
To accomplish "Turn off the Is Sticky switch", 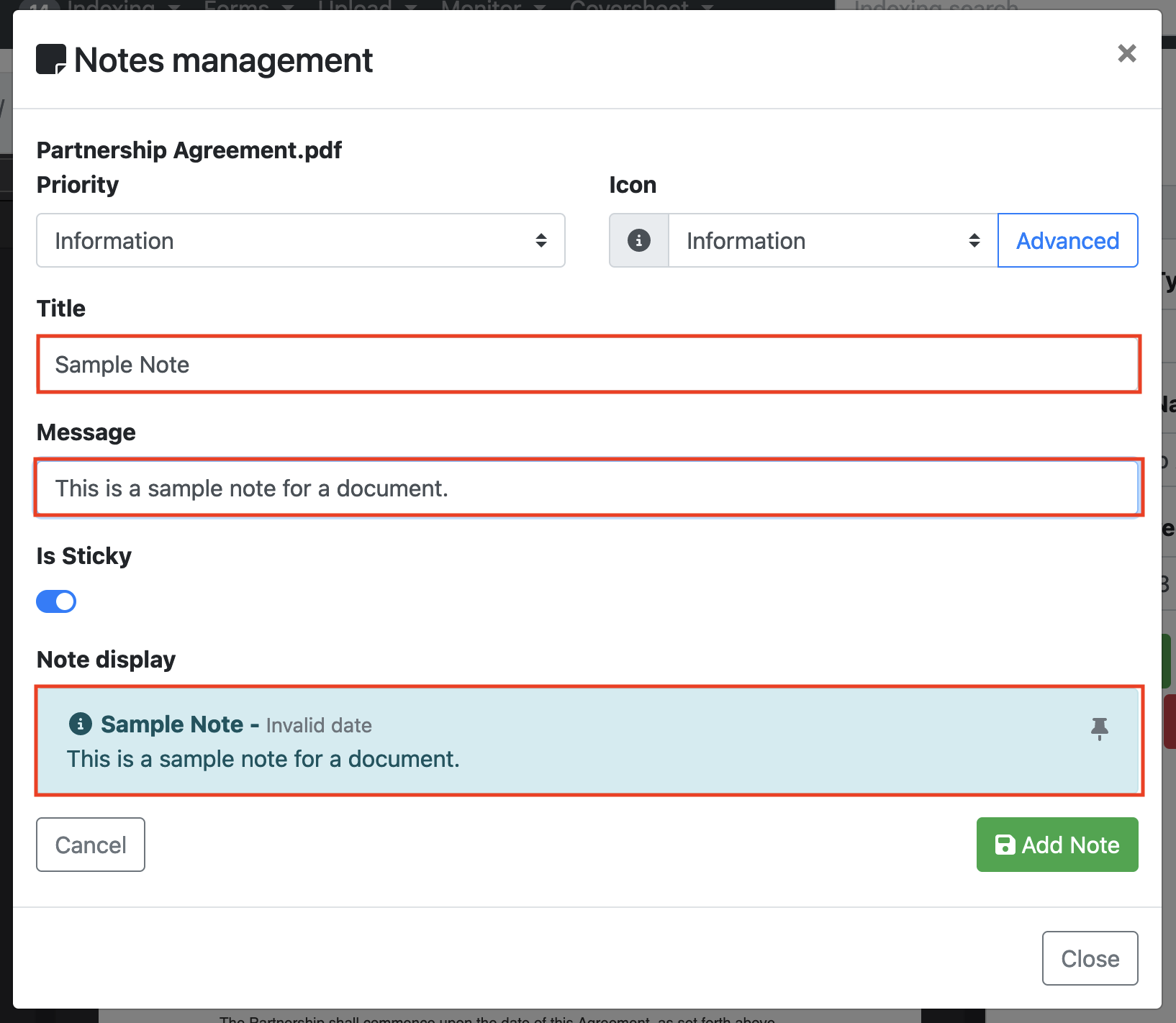I will click(56, 601).
